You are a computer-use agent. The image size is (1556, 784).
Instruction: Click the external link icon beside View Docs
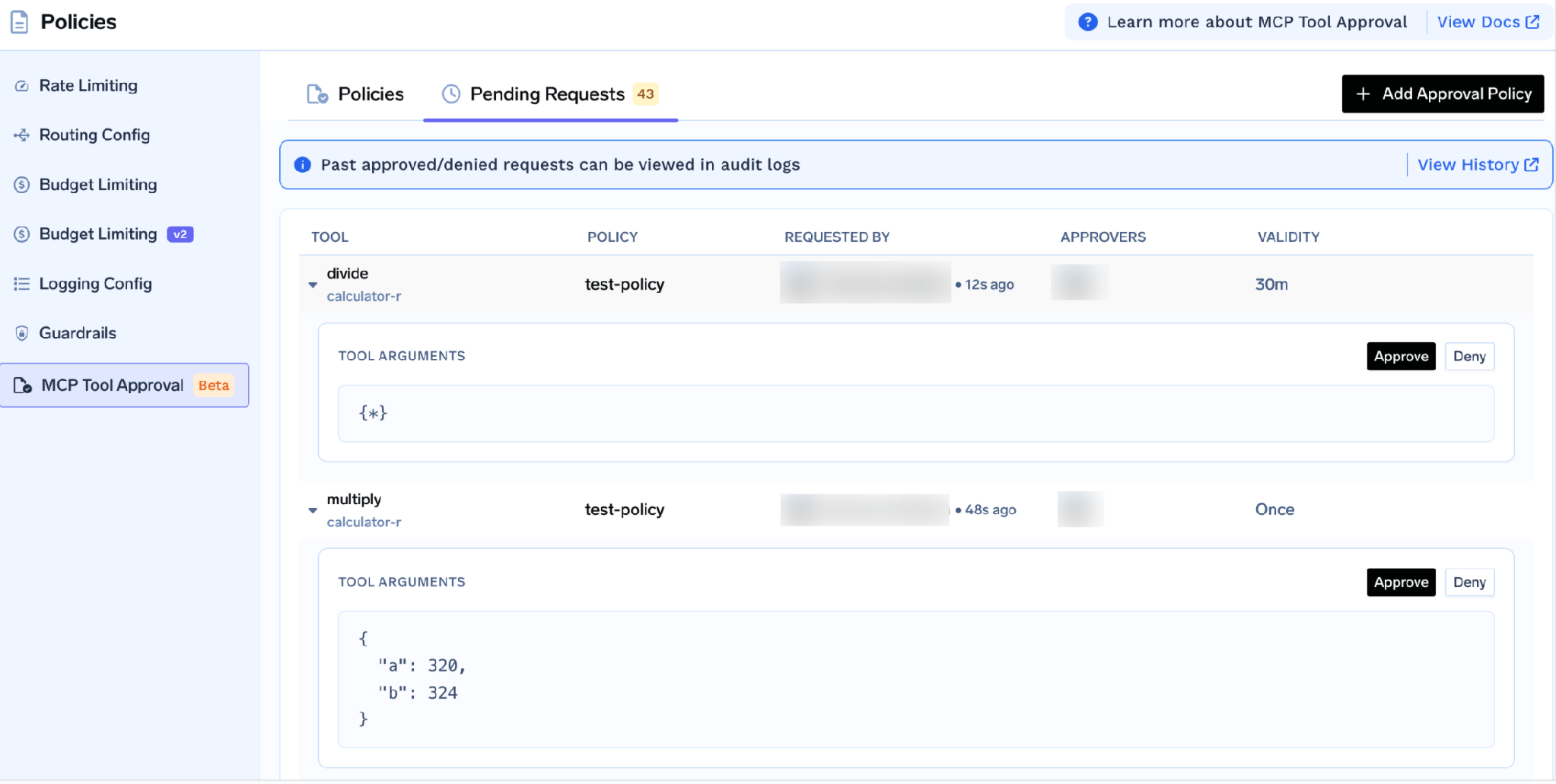pos(1532,22)
